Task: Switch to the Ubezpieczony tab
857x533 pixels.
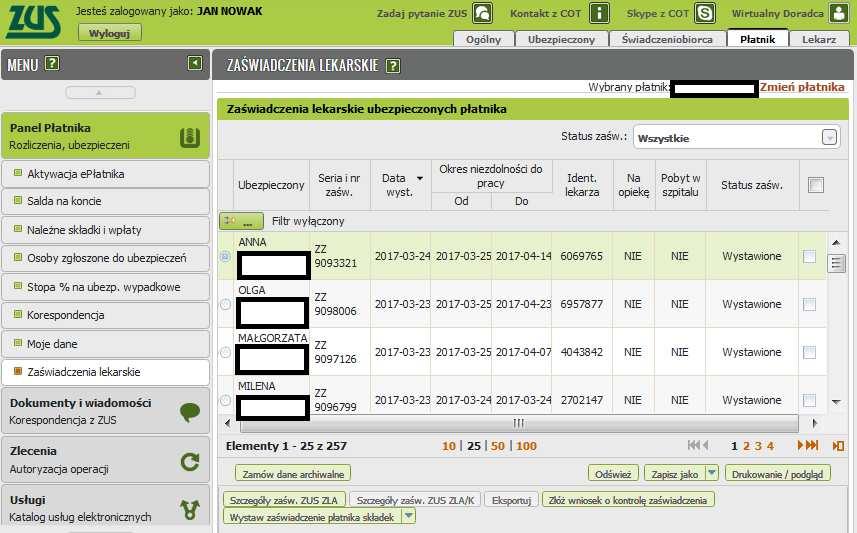Action: pos(561,39)
